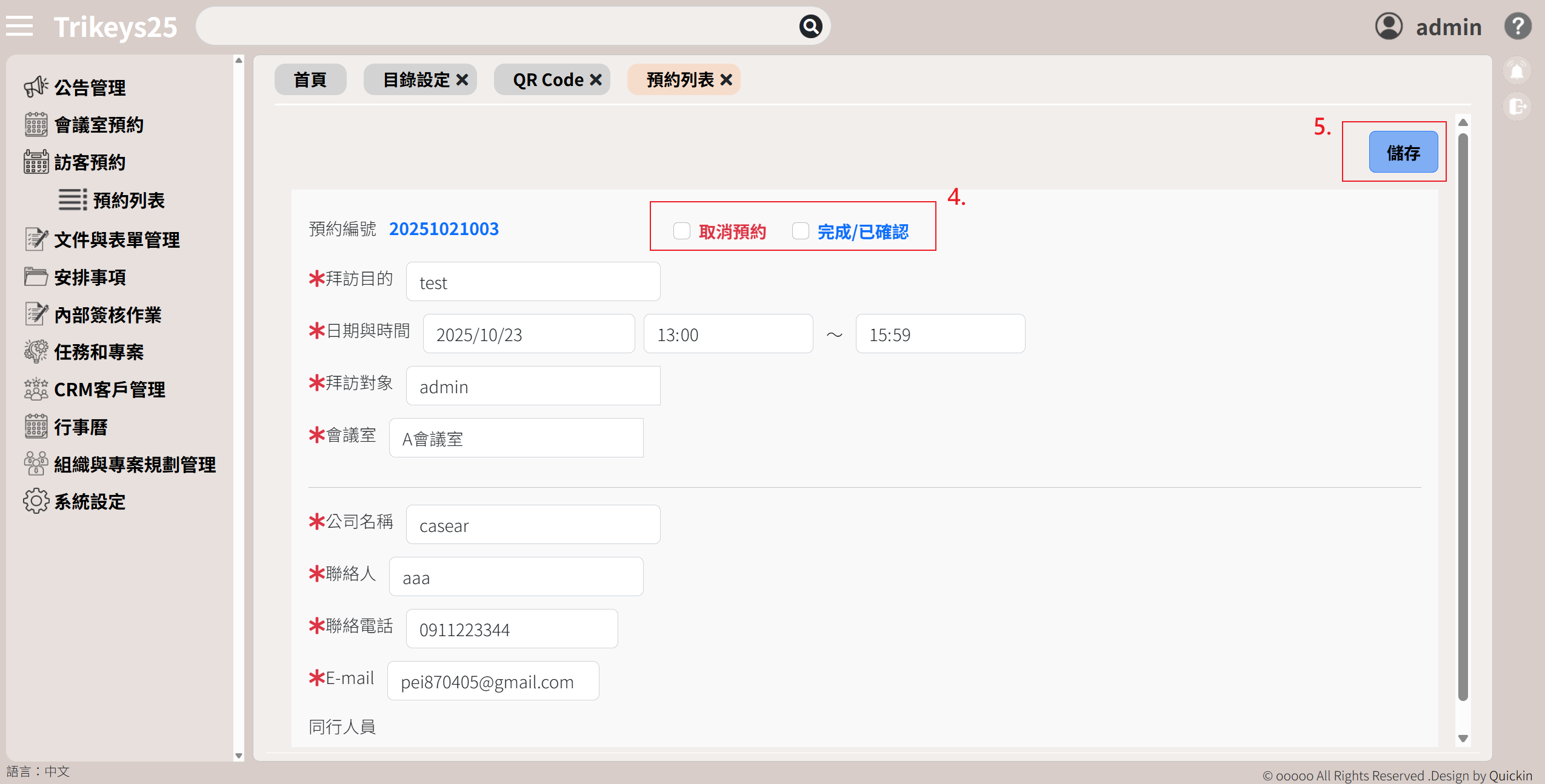Click the hamburger menu icon
The image size is (1545, 784).
[19, 26]
